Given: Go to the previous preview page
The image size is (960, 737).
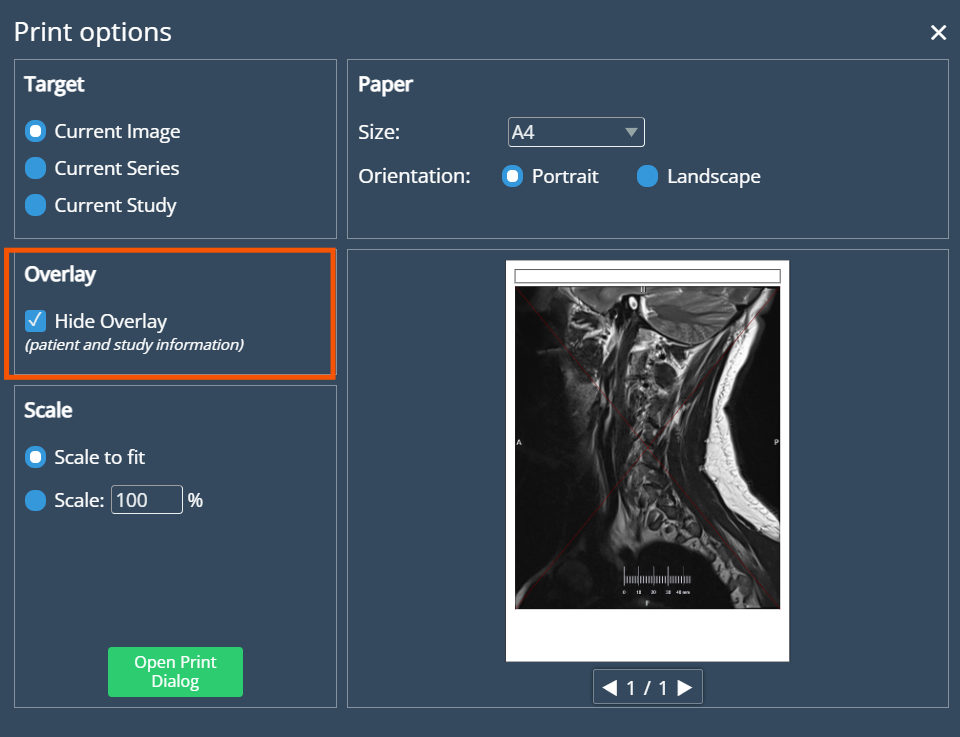Looking at the screenshot, I should click(609, 688).
